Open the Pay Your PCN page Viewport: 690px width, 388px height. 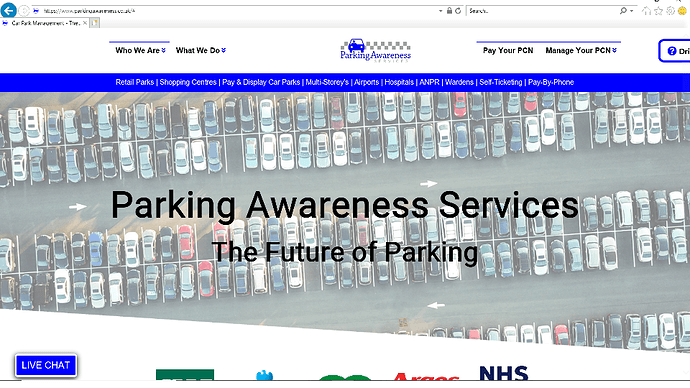[508, 51]
